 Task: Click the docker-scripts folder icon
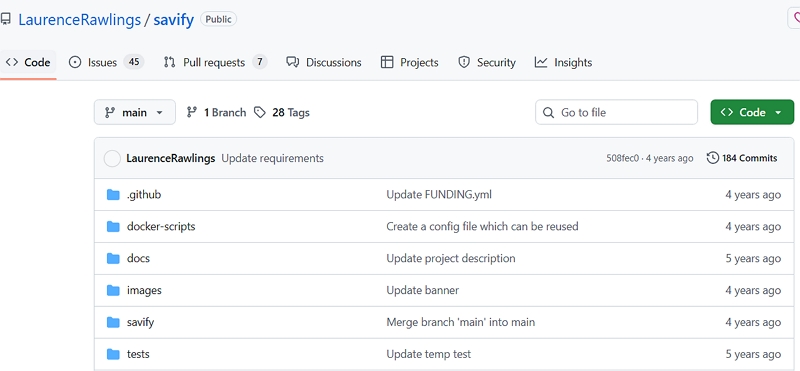point(113,227)
